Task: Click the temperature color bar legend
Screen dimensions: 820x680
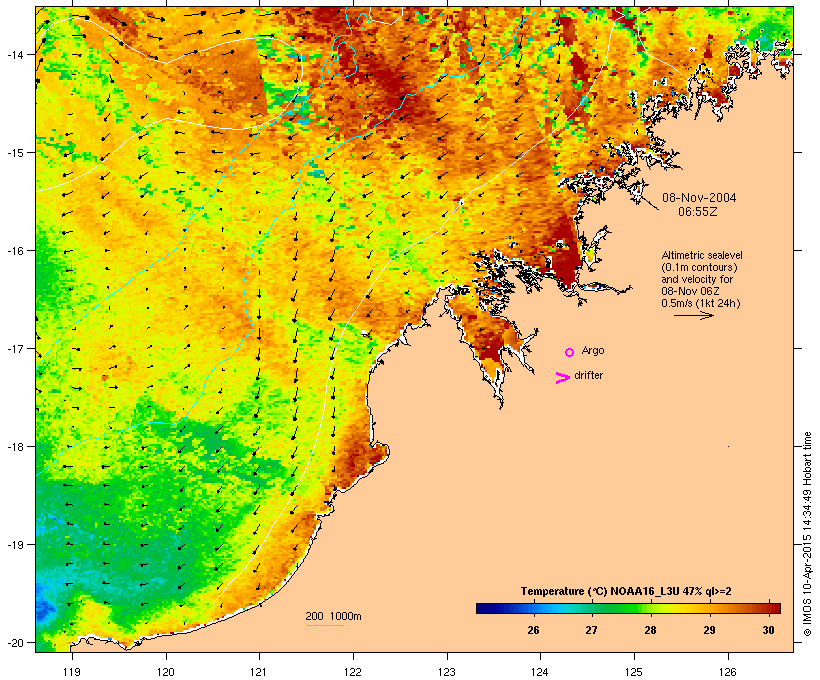Action: tap(628, 608)
